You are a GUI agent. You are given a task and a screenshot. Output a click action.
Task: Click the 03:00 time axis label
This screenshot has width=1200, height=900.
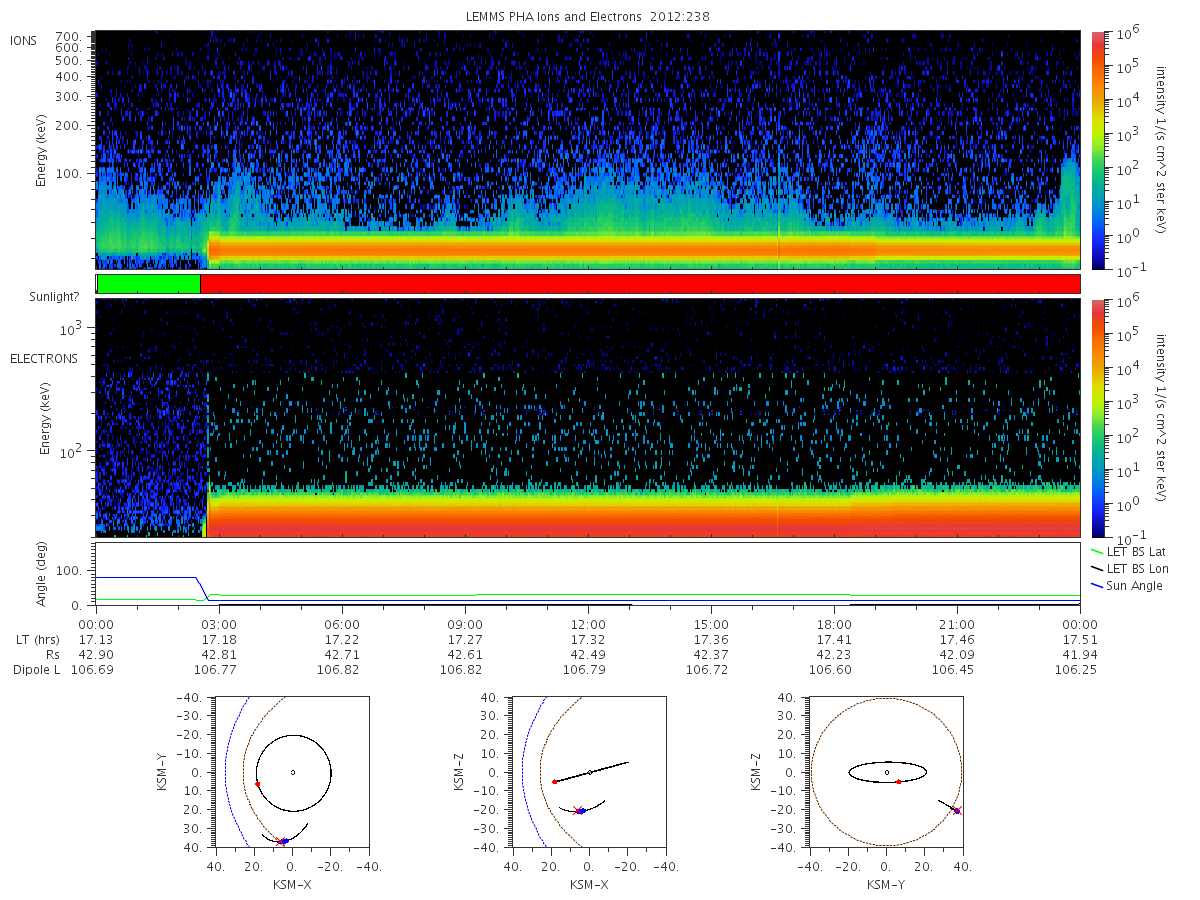[x=218, y=623]
